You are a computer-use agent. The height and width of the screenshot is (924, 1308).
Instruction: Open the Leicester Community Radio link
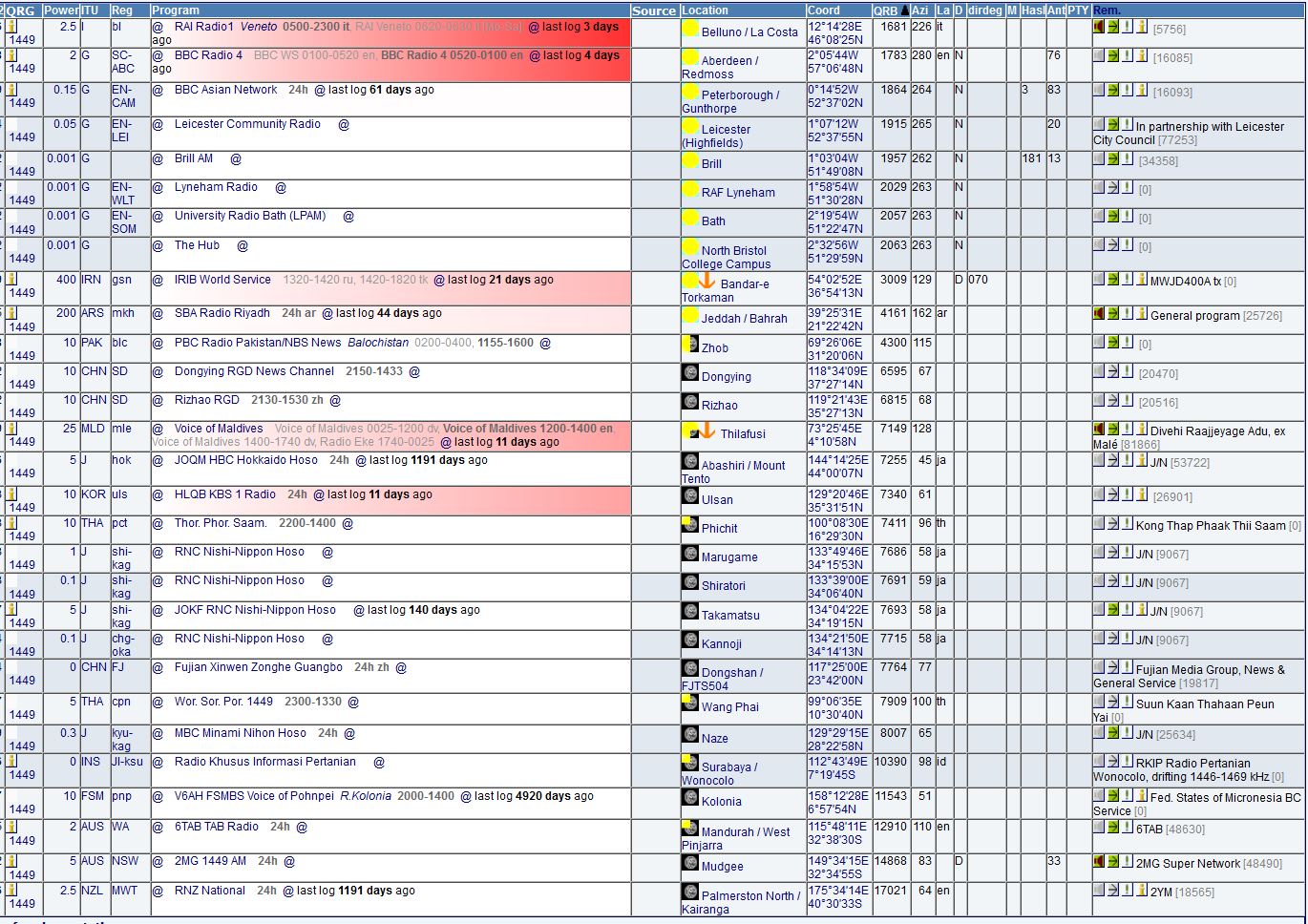(247, 124)
